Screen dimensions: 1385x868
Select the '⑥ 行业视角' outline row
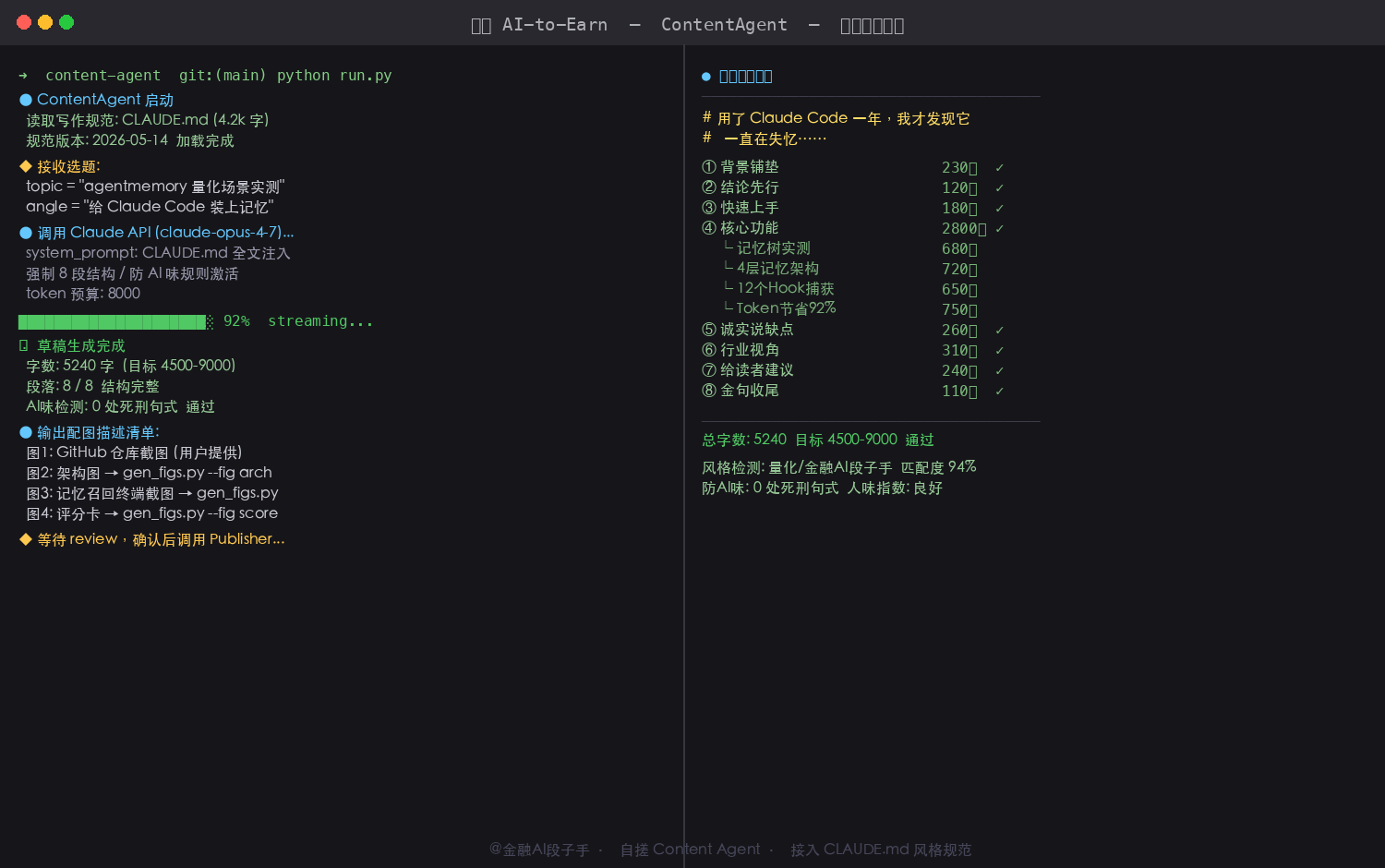click(853, 350)
